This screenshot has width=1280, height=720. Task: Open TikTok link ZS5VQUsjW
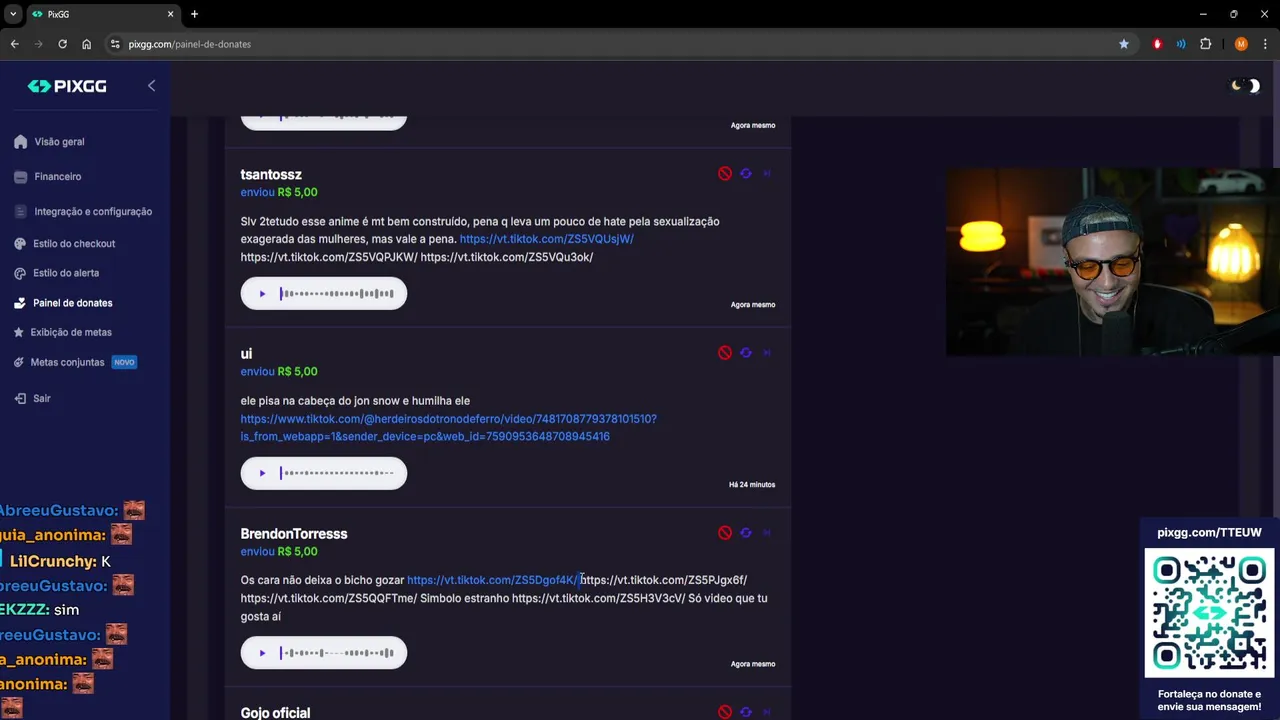click(546, 239)
